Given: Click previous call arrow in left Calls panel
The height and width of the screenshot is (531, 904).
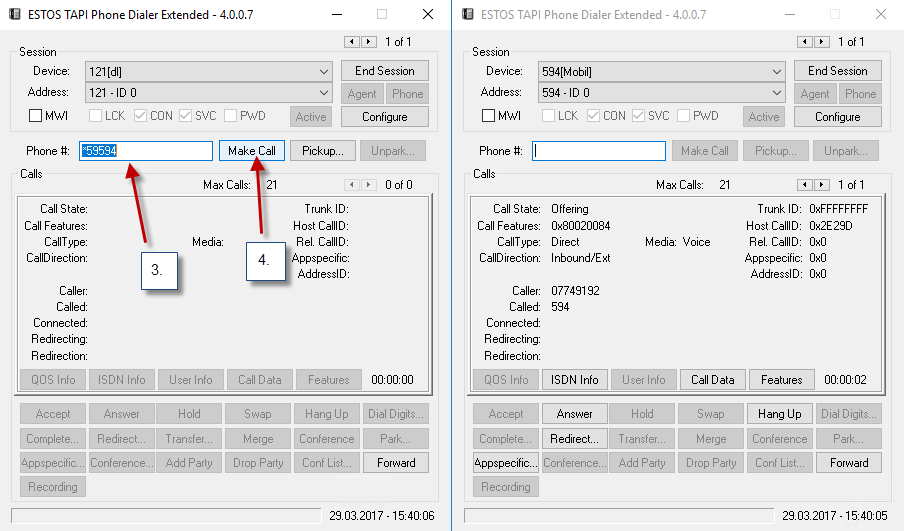Looking at the screenshot, I should (352, 185).
